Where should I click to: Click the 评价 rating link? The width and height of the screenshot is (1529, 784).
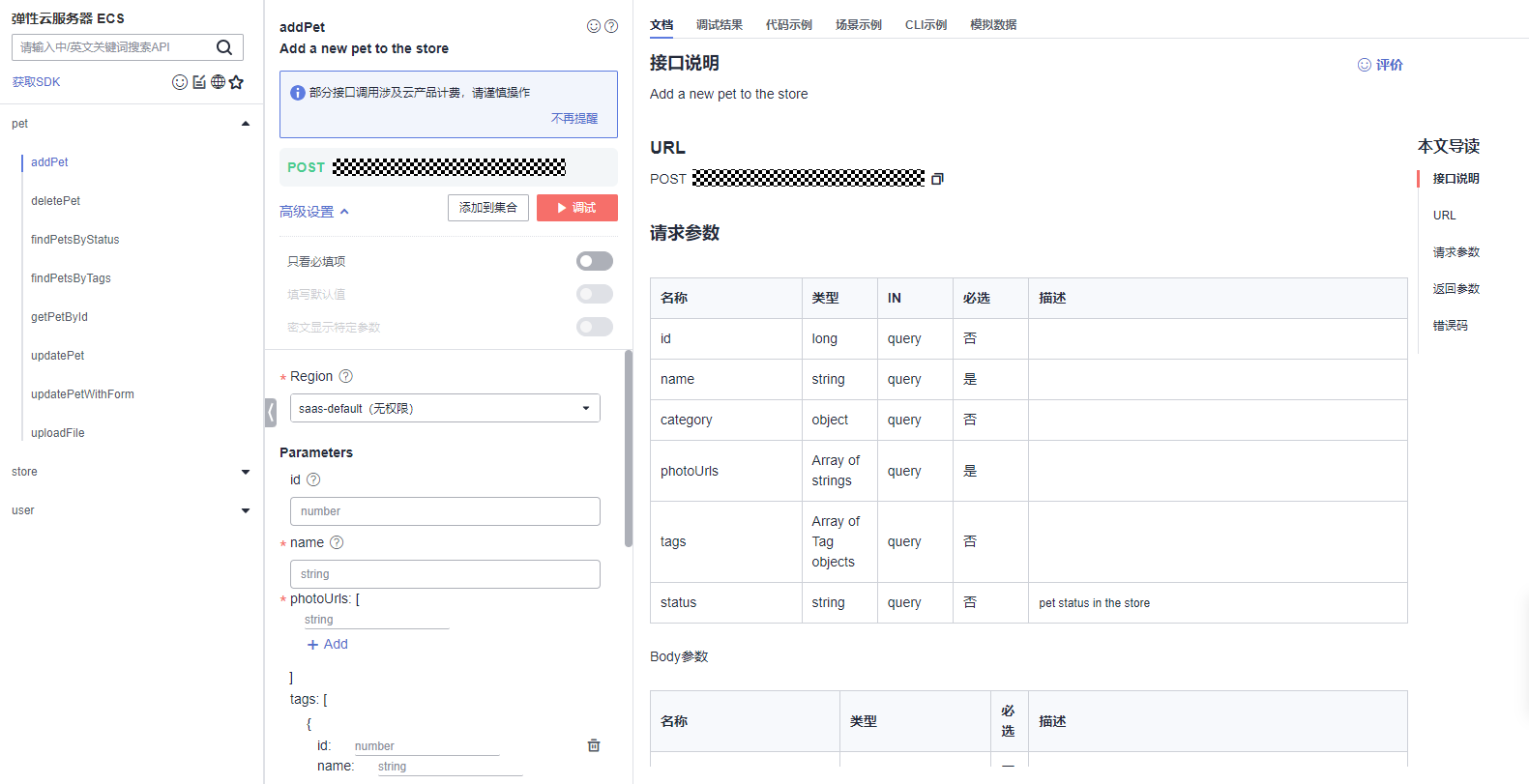[x=1380, y=65]
